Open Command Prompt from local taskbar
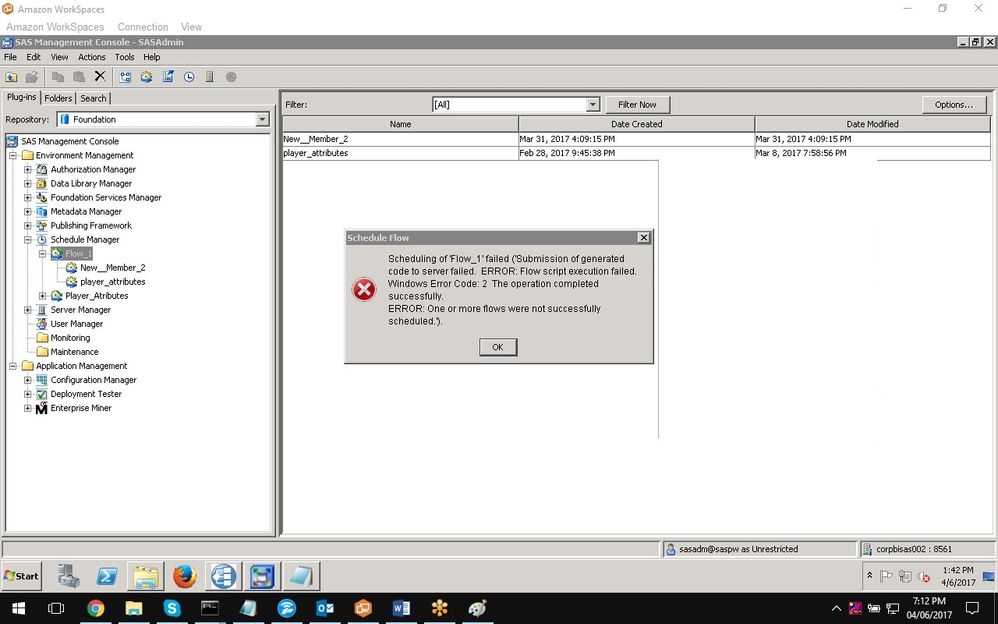The image size is (998, 624). [210, 609]
